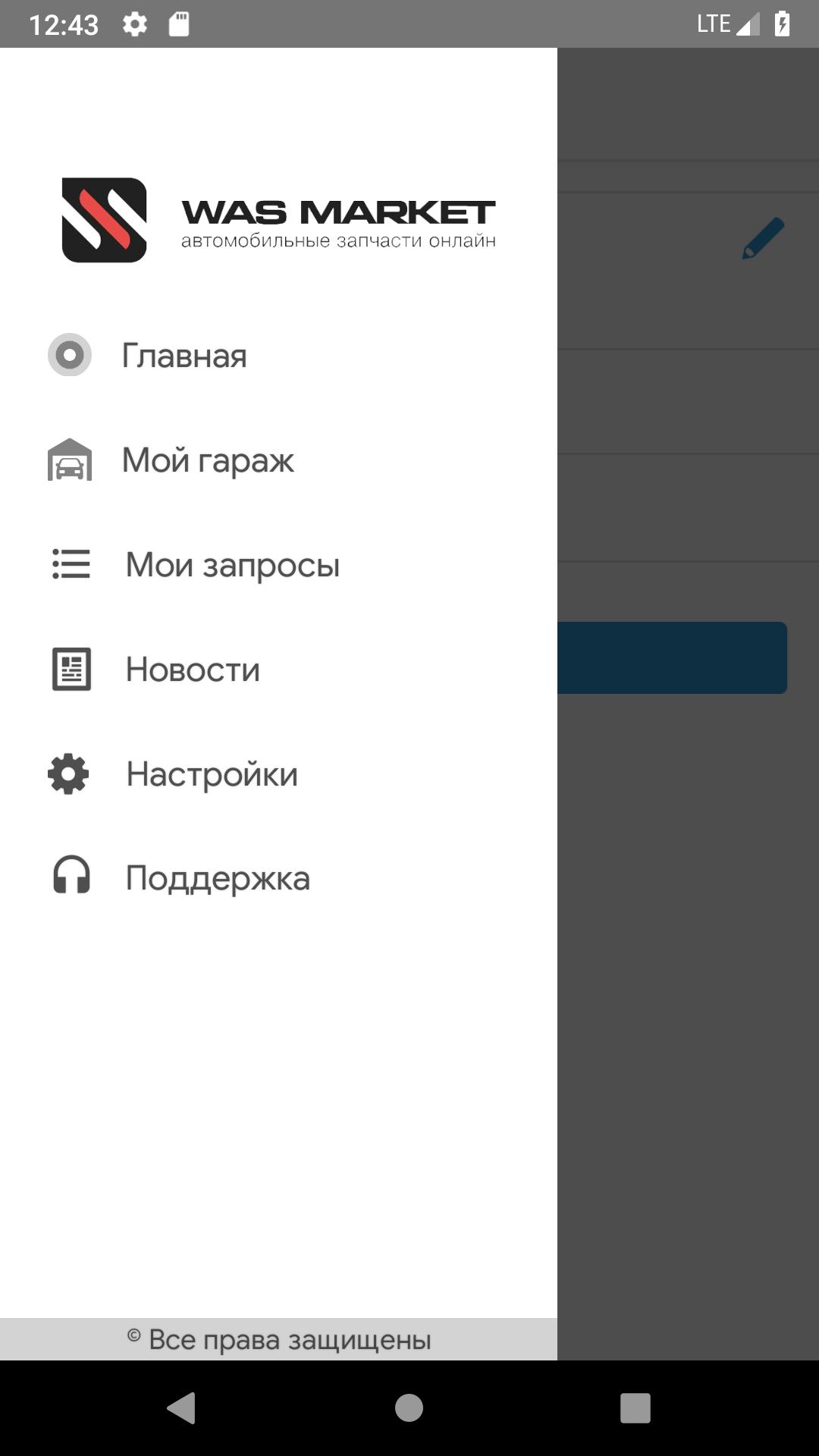Open the Главная menu item
Screen dimensions: 819x1456
278,355
